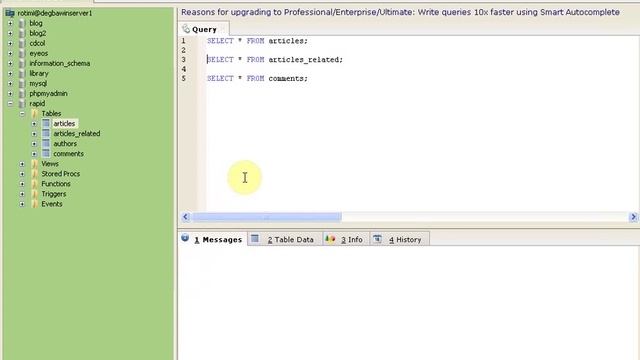Expand the Events folder node
Viewport: 640px width, 360px height.
(x=22, y=204)
